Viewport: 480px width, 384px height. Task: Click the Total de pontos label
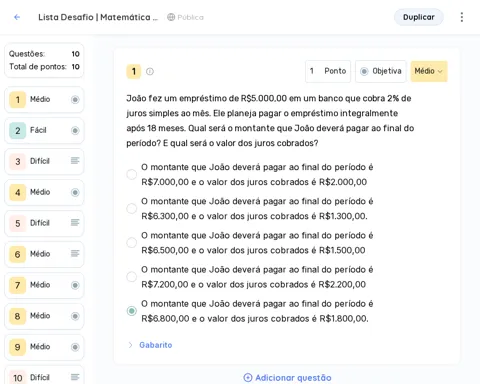pos(38,67)
